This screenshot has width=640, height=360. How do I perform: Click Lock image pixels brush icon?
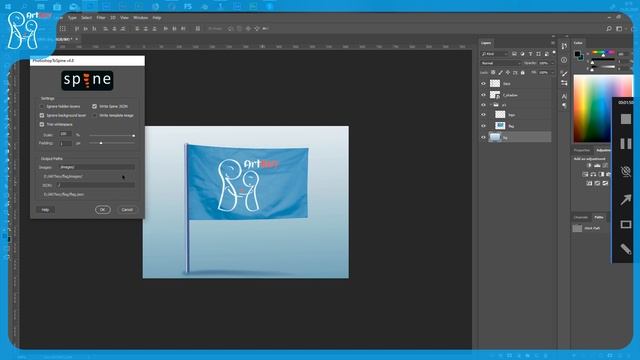(x=500, y=73)
